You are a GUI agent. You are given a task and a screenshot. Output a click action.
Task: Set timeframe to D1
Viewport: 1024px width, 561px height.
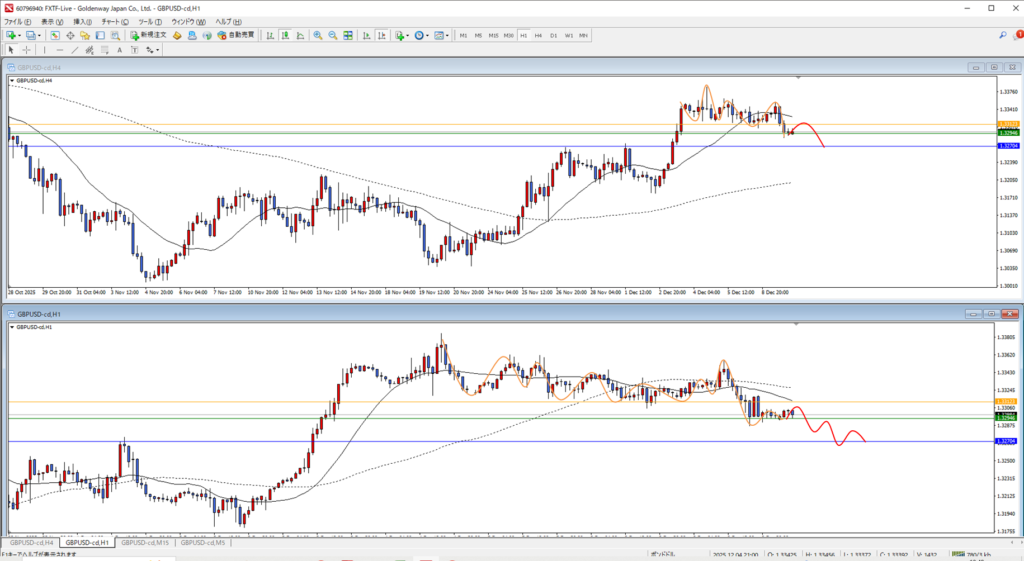pyautogui.click(x=553, y=35)
